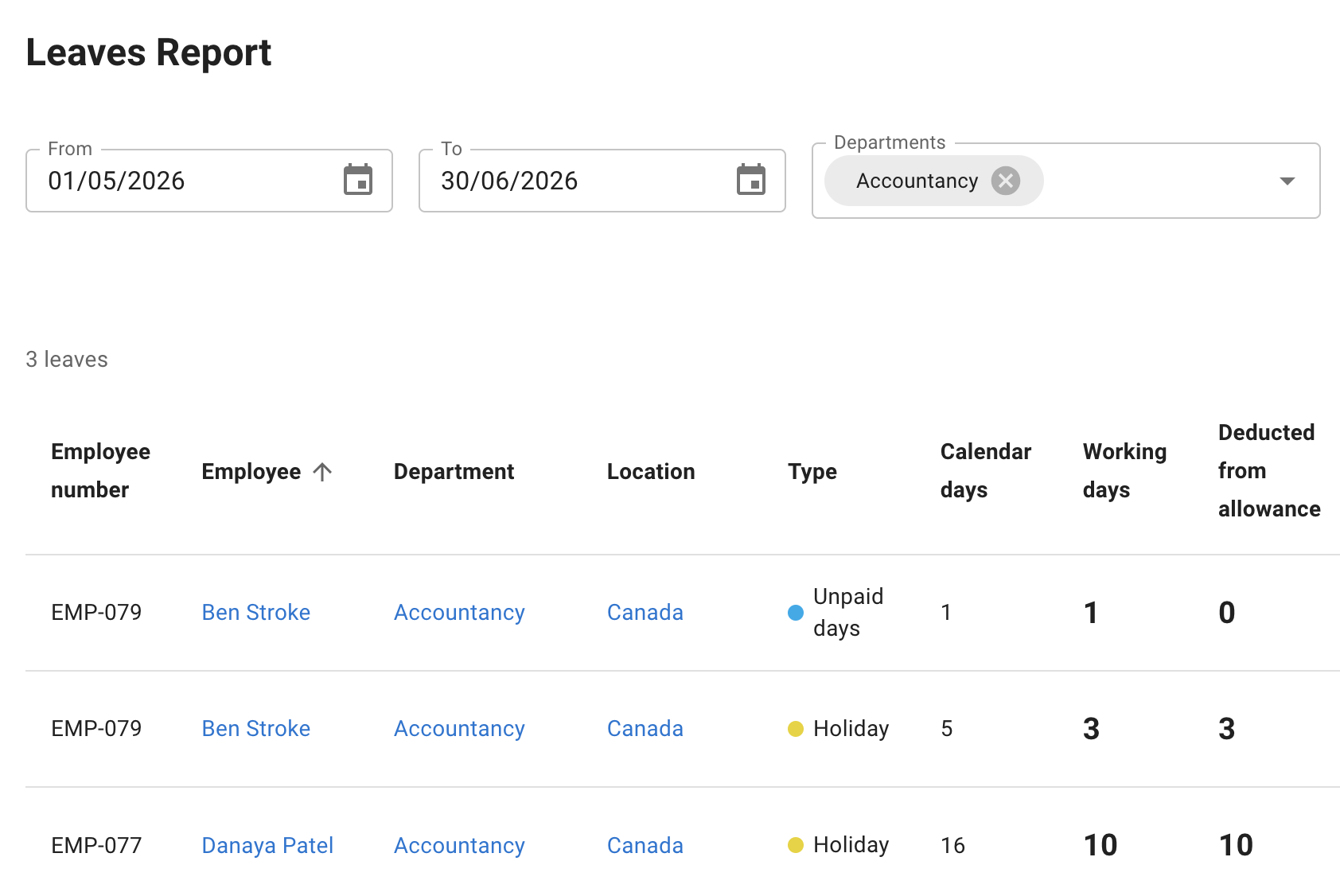Viewport: 1340px width, 896px height.
Task: Expand the Departments dropdown arrow
Action: coord(1287,181)
